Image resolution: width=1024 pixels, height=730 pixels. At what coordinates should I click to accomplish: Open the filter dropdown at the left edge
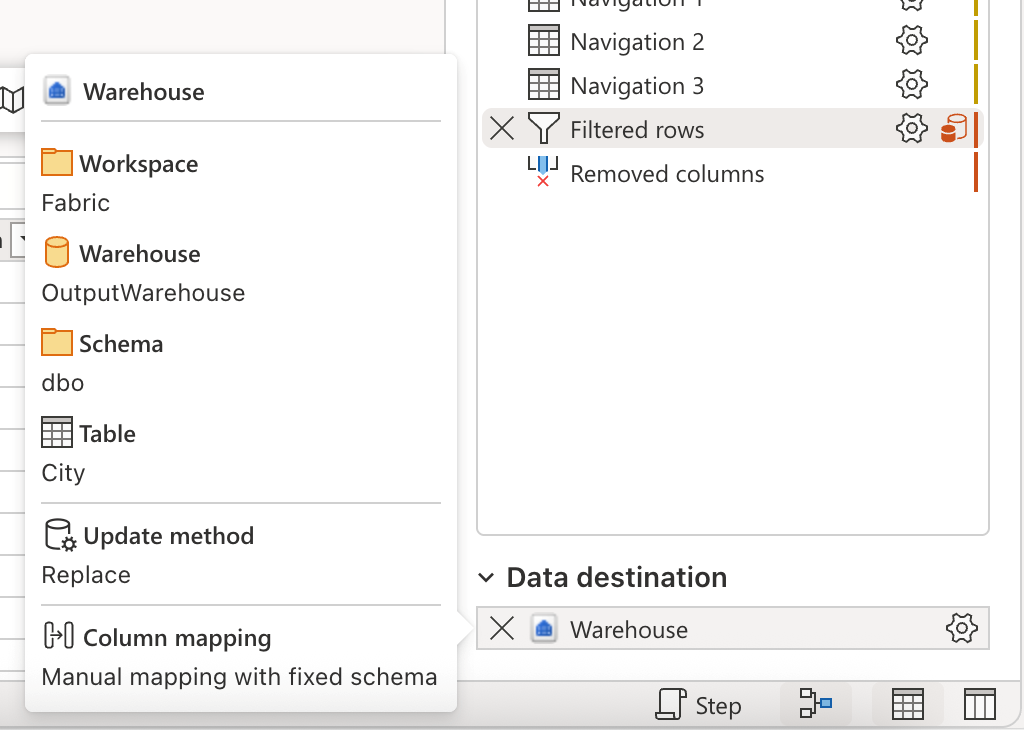22,240
